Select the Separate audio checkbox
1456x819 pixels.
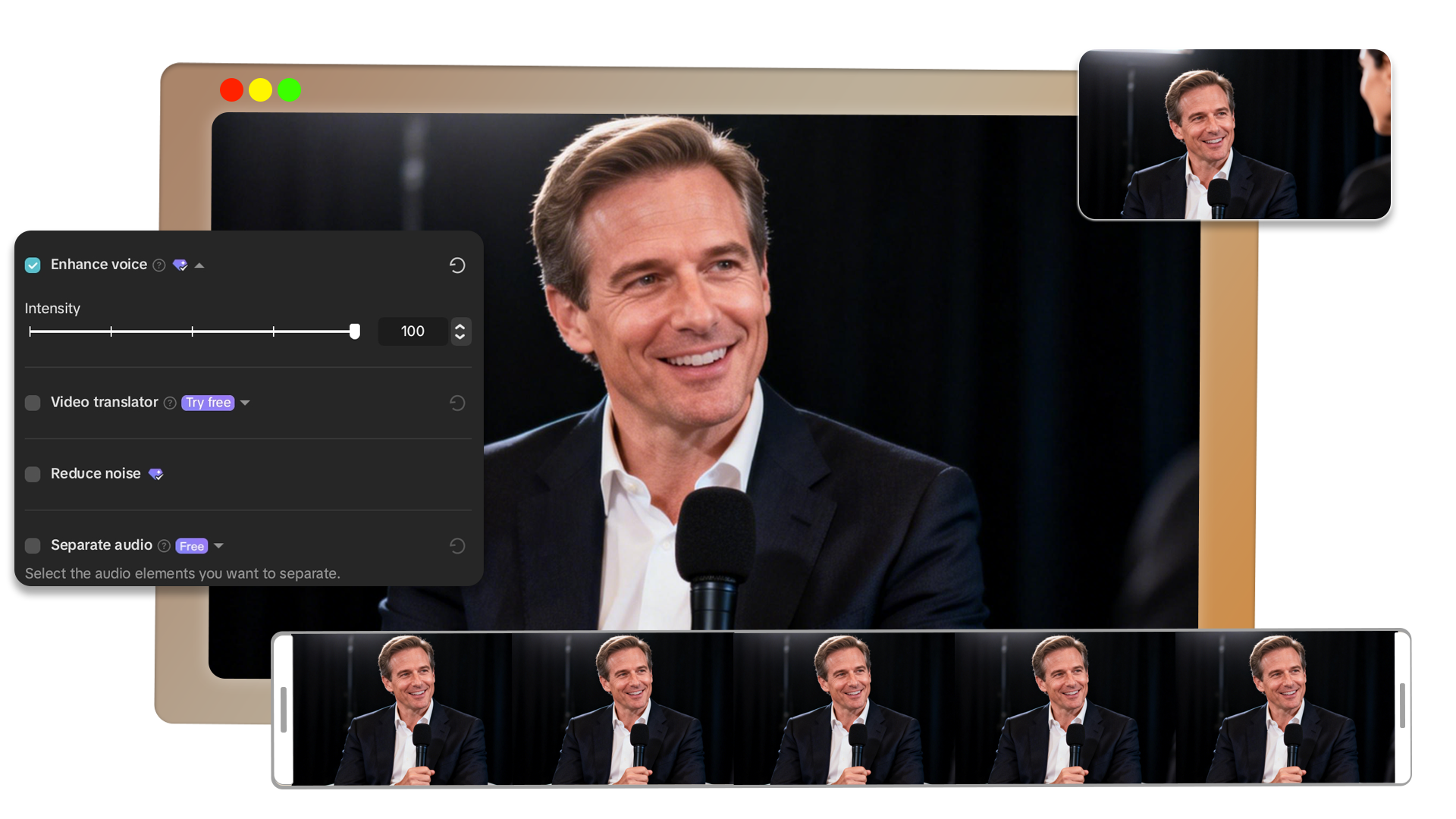click(x=33, y=545)
